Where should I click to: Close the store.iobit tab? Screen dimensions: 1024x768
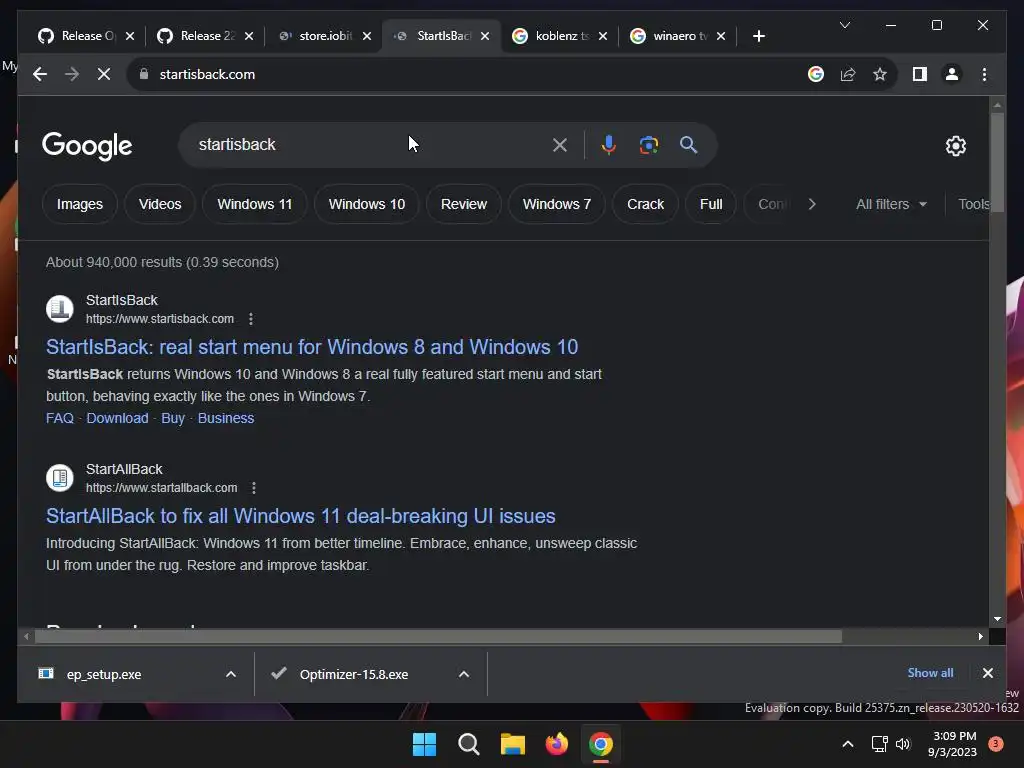pyautogui.click(x=367, y=36)
